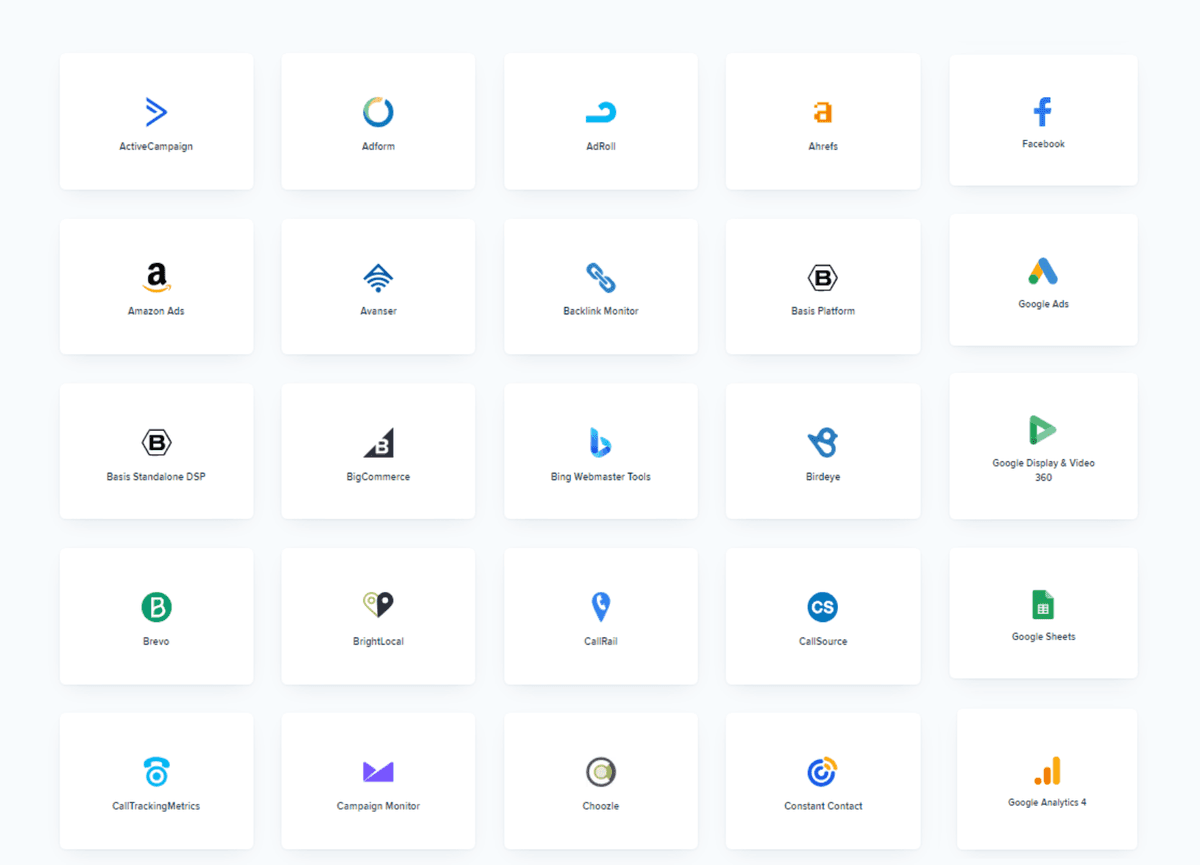Choose the "BigCommerce" label text

[378, 477]
